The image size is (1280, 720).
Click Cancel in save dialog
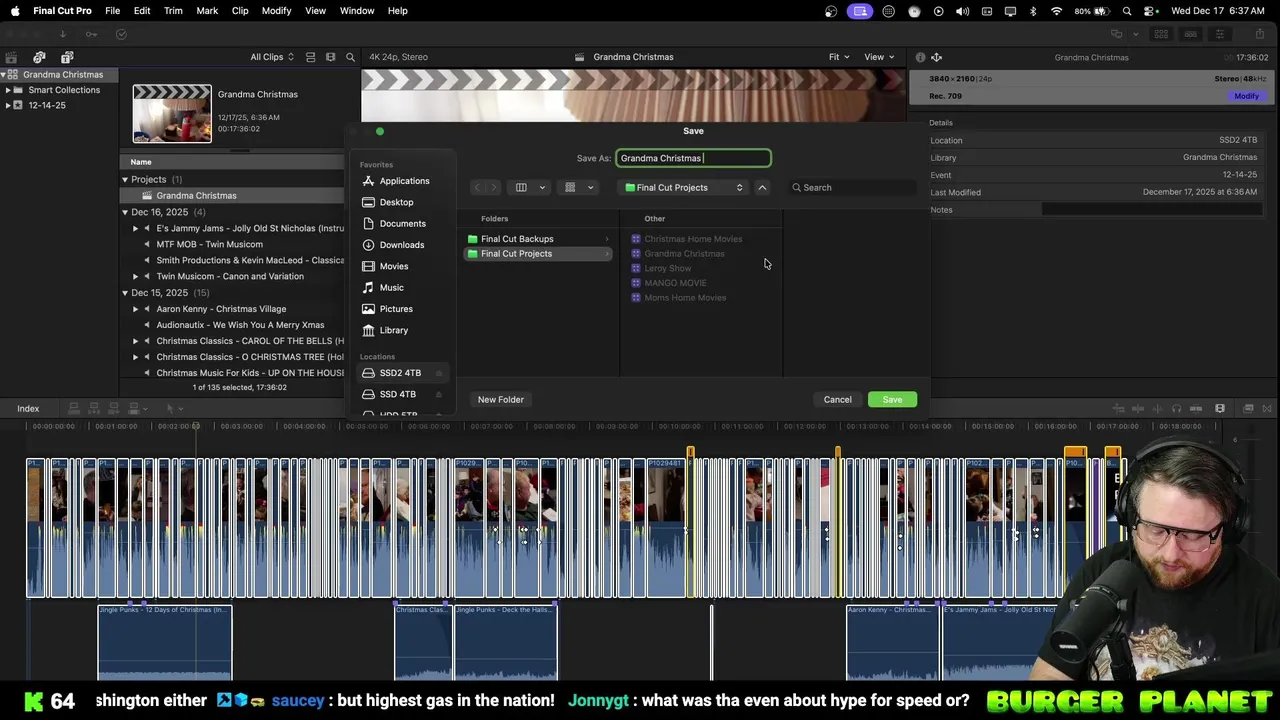tap(838, 400)
